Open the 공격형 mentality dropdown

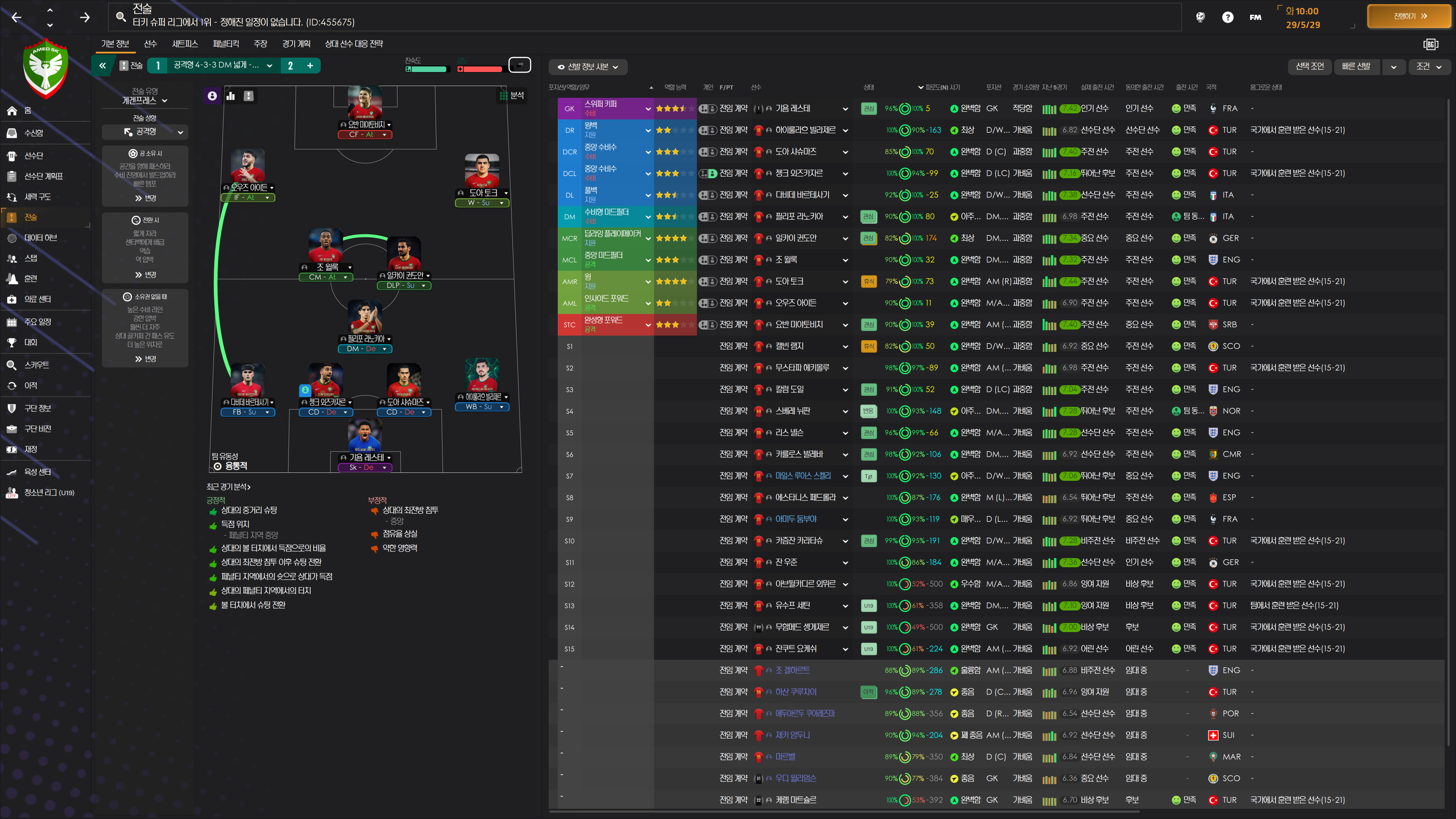[x=145, y=132]
